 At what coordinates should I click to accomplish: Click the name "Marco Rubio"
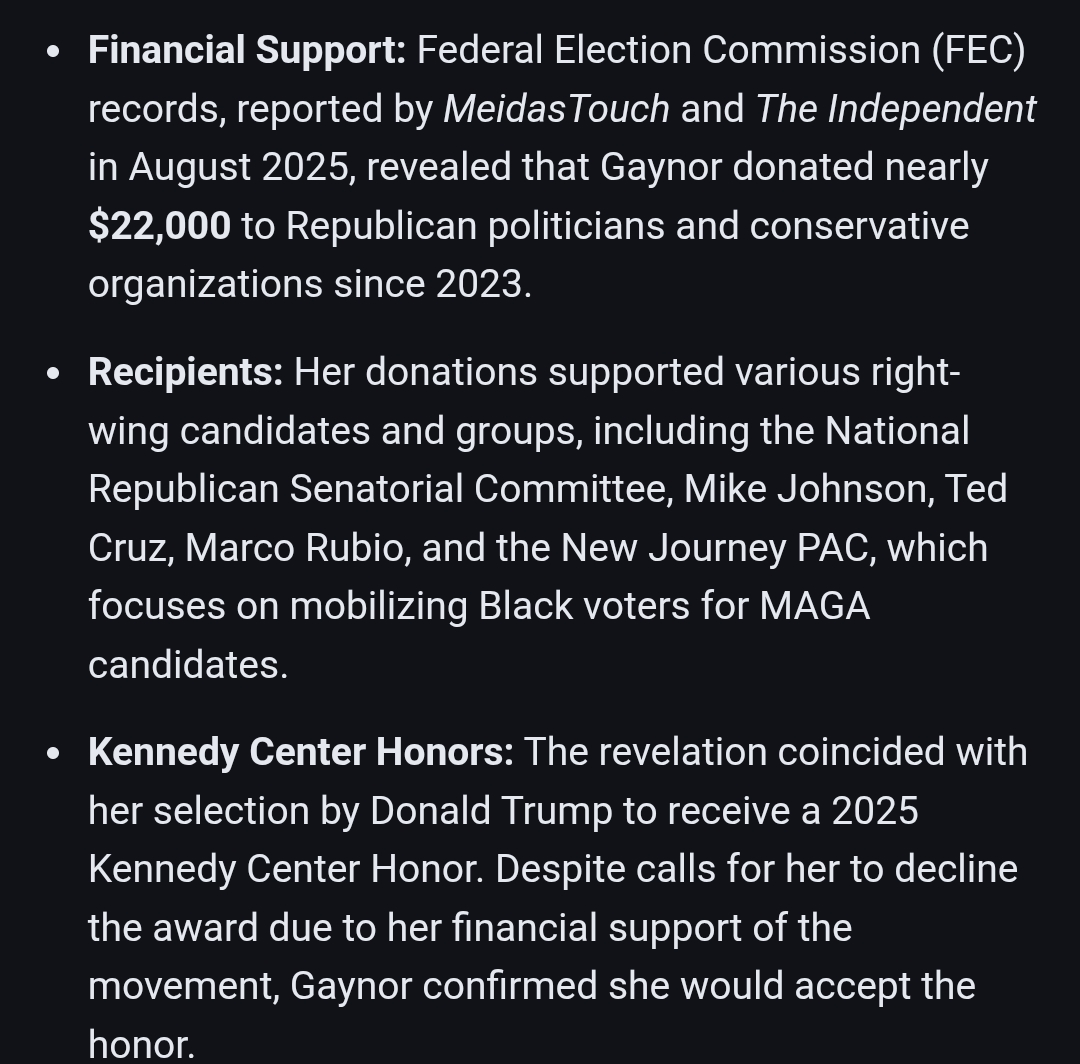coord(297,548)
